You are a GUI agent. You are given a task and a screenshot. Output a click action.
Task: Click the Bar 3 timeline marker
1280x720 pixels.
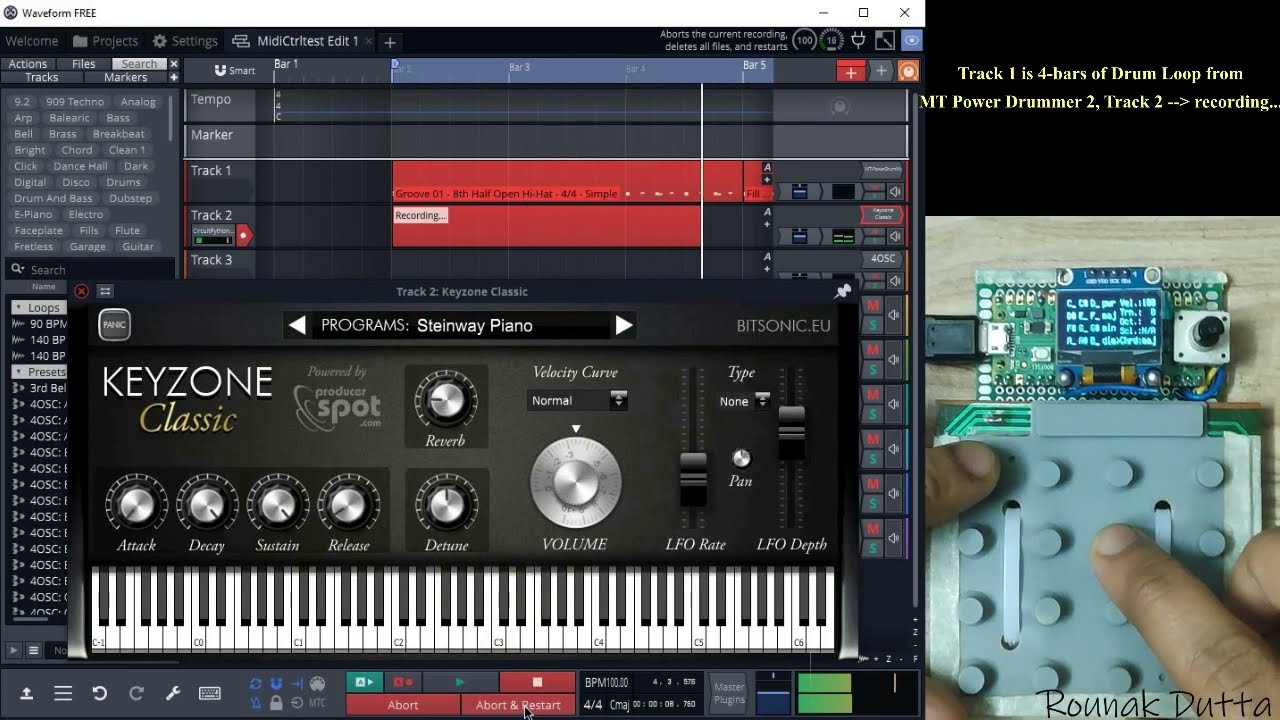519,67
